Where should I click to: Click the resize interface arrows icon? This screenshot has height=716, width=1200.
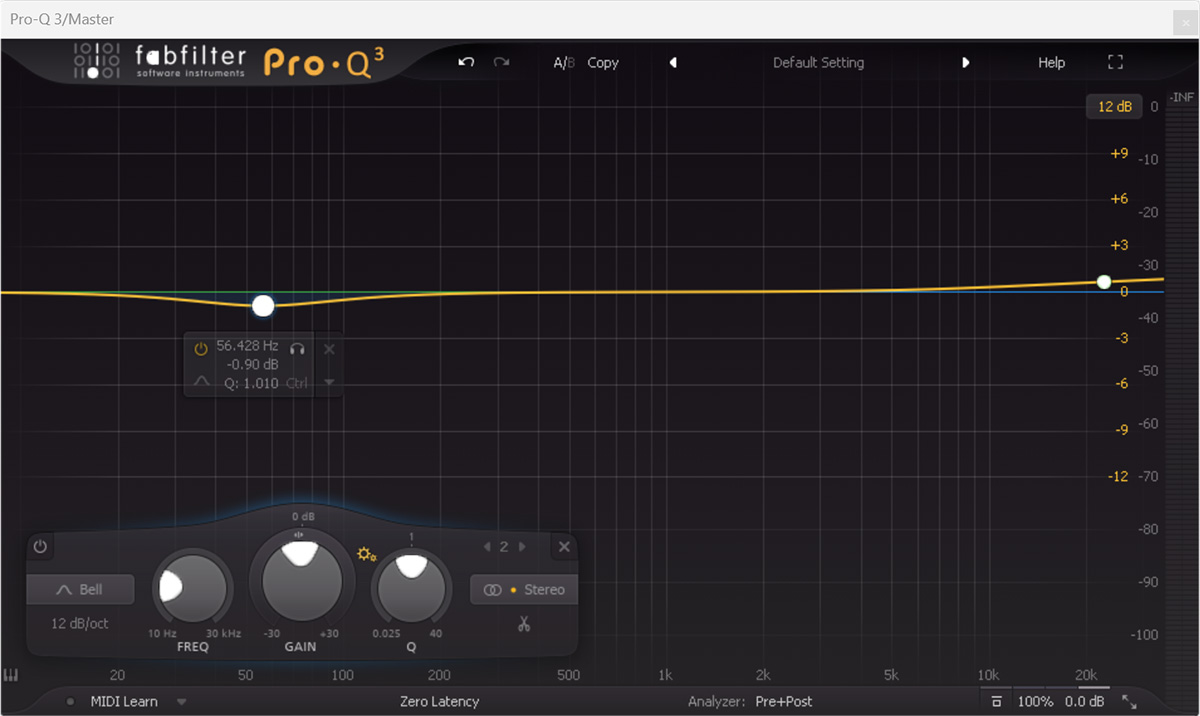tap(1130, 702)
